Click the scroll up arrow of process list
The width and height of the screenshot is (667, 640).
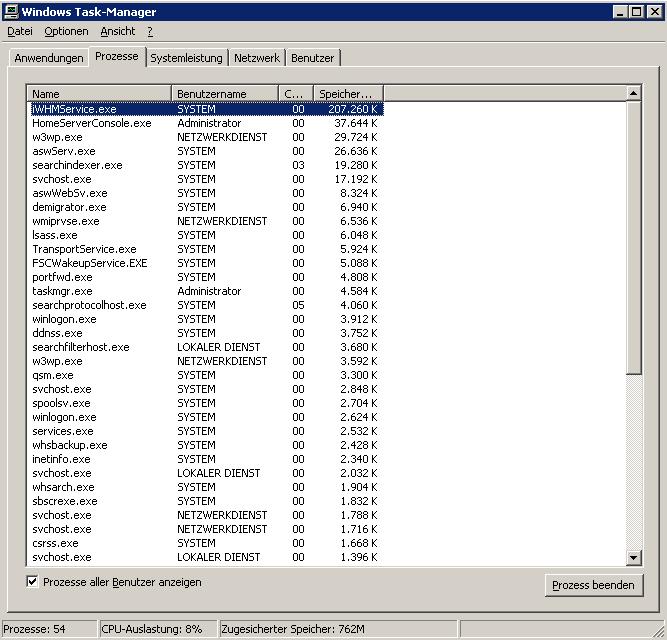633,93
